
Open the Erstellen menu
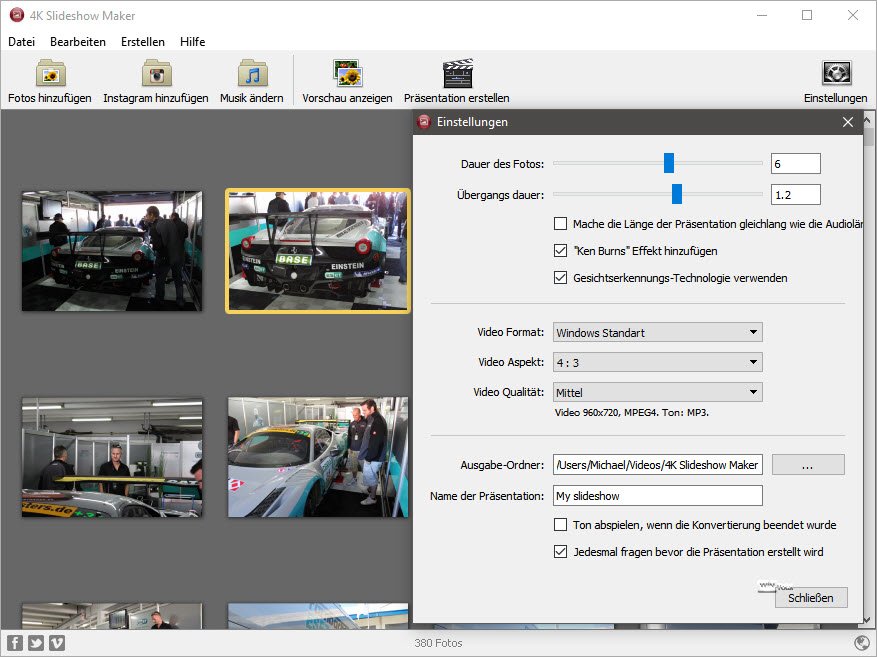143,42
